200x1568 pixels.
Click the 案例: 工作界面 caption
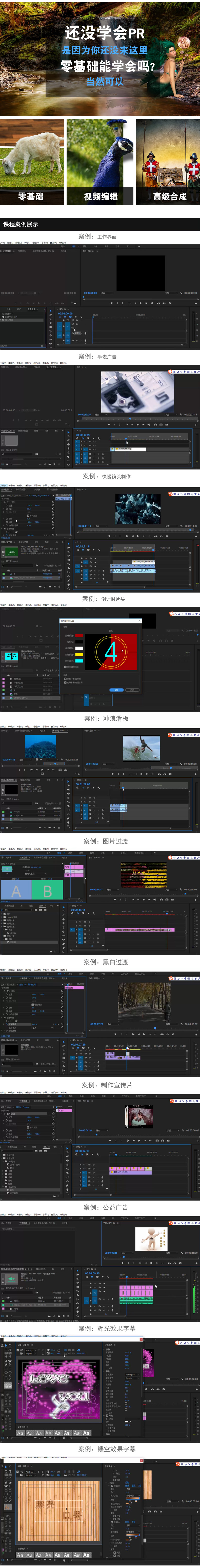(x=97, y=236)
